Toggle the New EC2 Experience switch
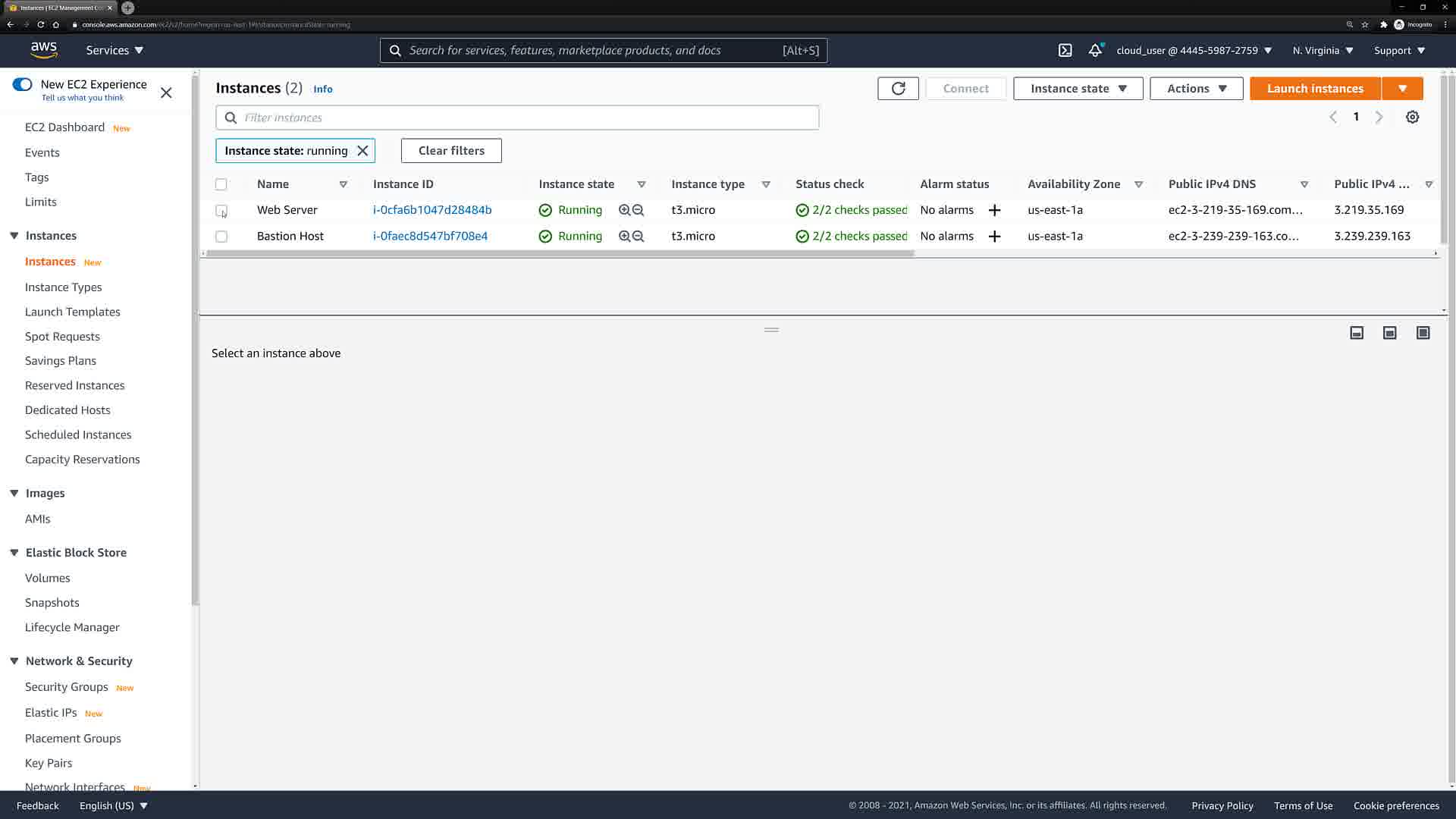 pos(22,84)
